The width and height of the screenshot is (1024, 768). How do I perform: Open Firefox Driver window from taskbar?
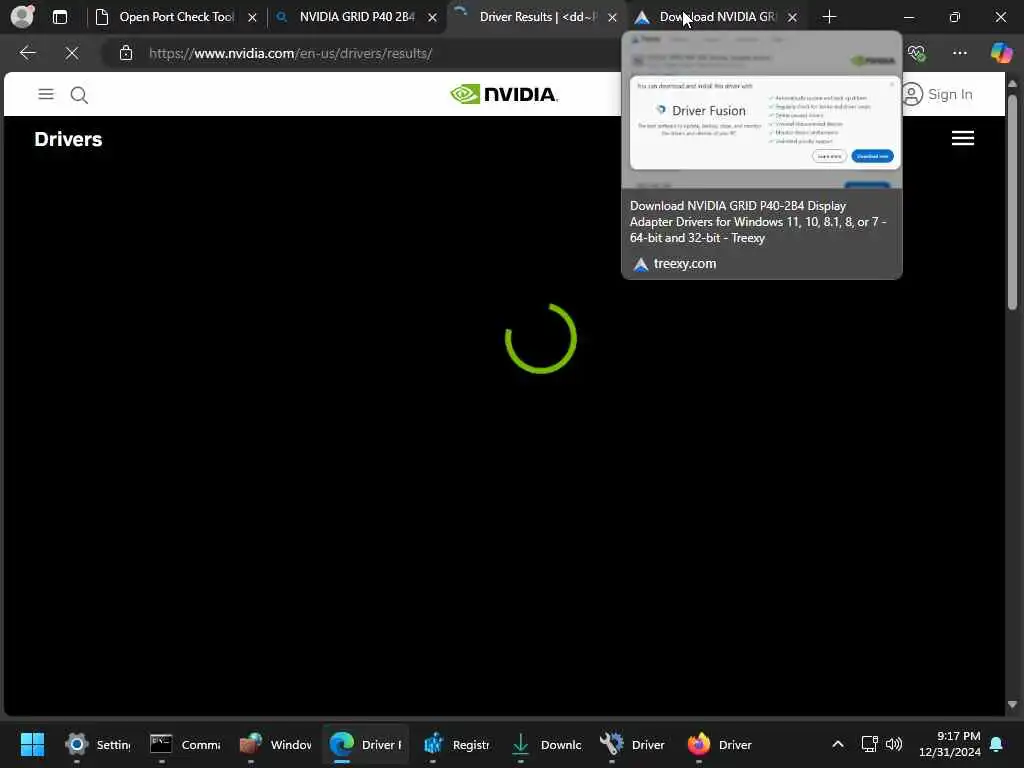[720, 744]
